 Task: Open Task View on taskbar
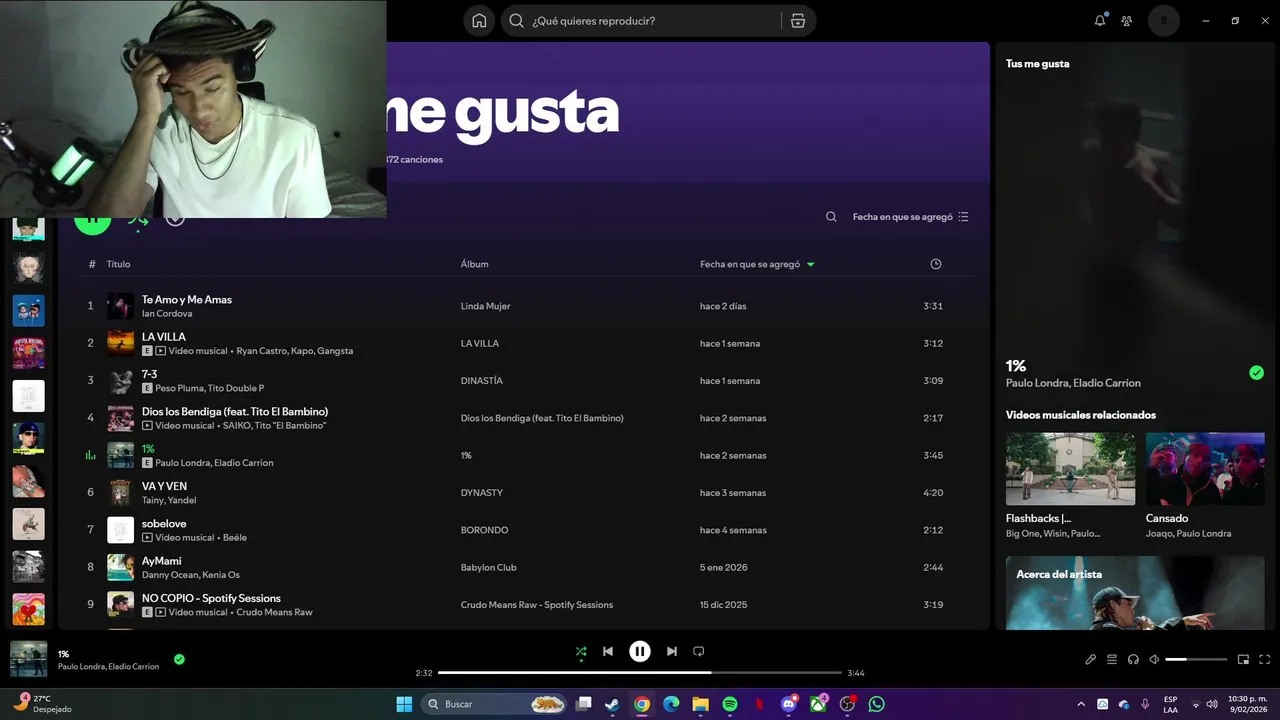point(584,704)
